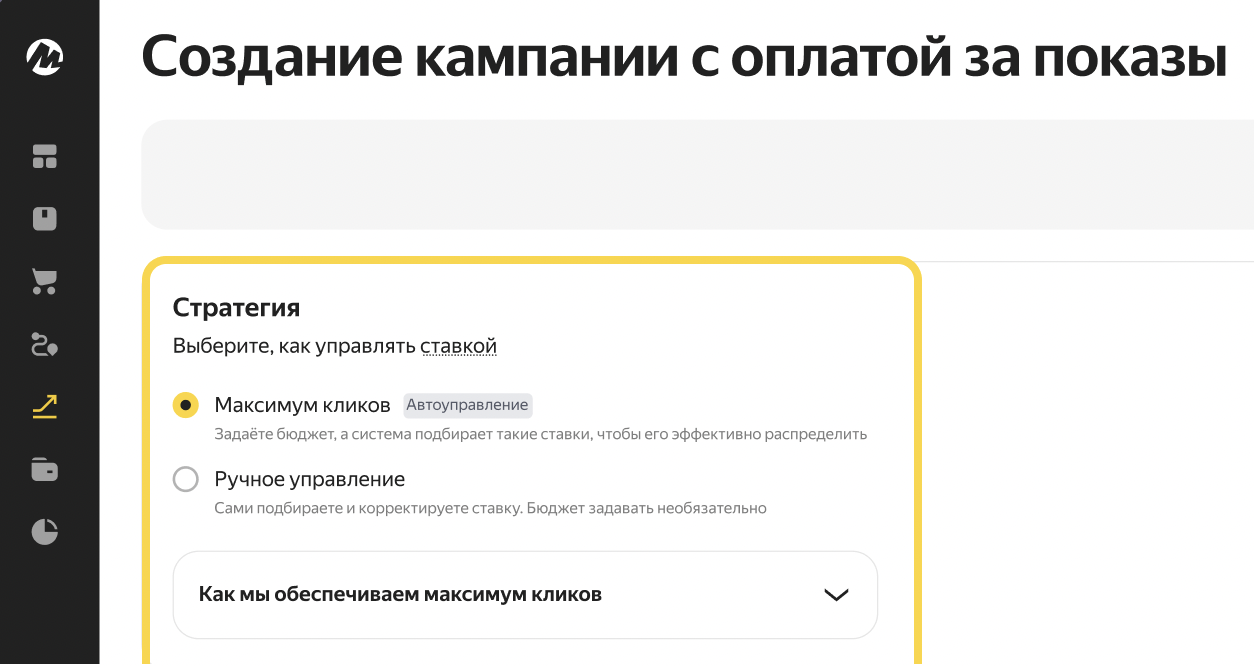Expand the section with the chevron arrow
The height and width of the screenshot is (666, 1254).
pos(836,595)
